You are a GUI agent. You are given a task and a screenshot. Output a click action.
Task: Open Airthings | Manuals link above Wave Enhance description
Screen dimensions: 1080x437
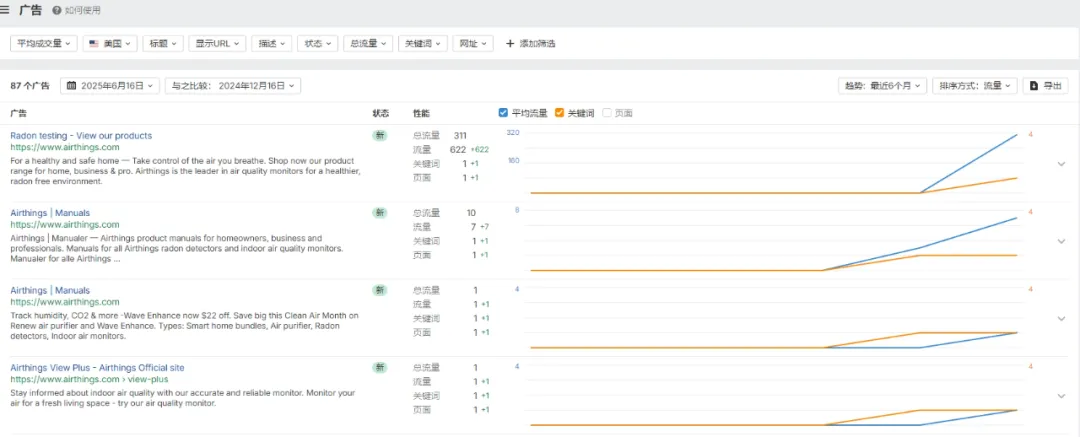[x=50, y=290]
